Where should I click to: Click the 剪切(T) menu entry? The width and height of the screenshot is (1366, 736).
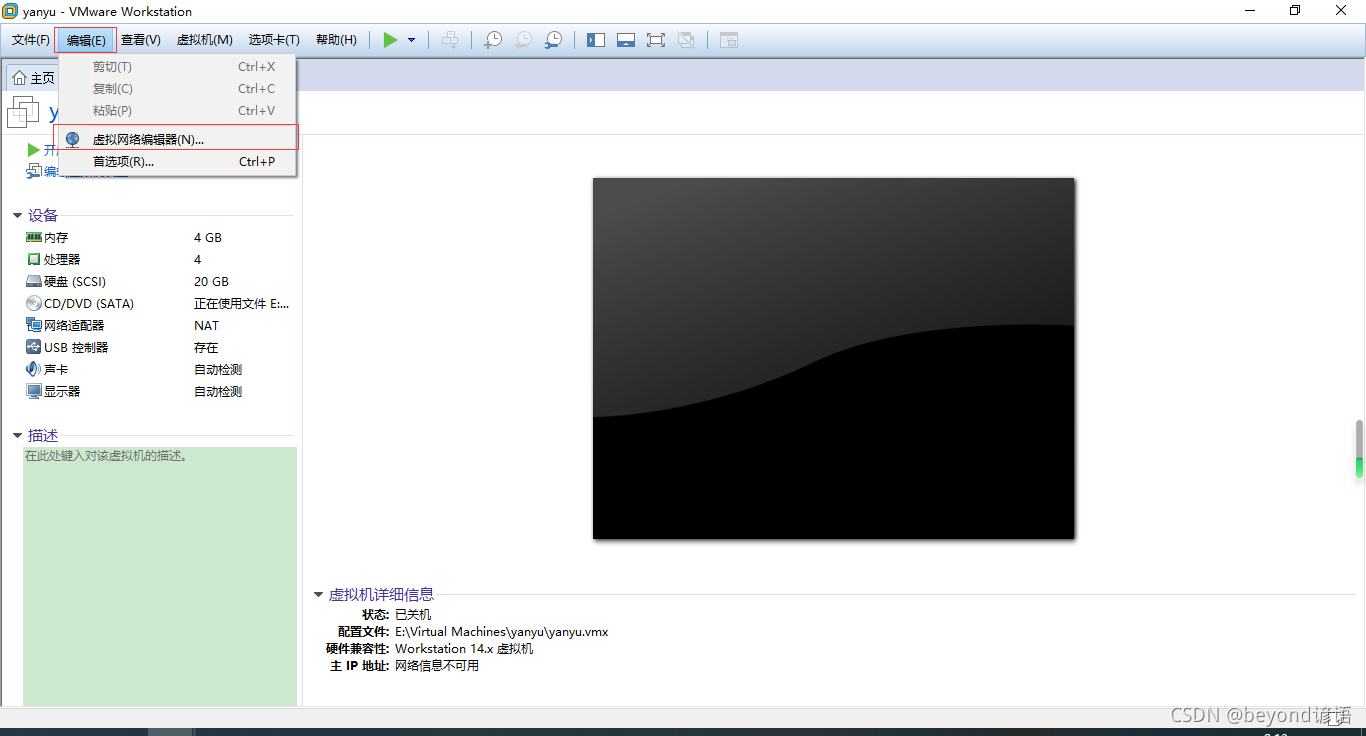point(177,67)
